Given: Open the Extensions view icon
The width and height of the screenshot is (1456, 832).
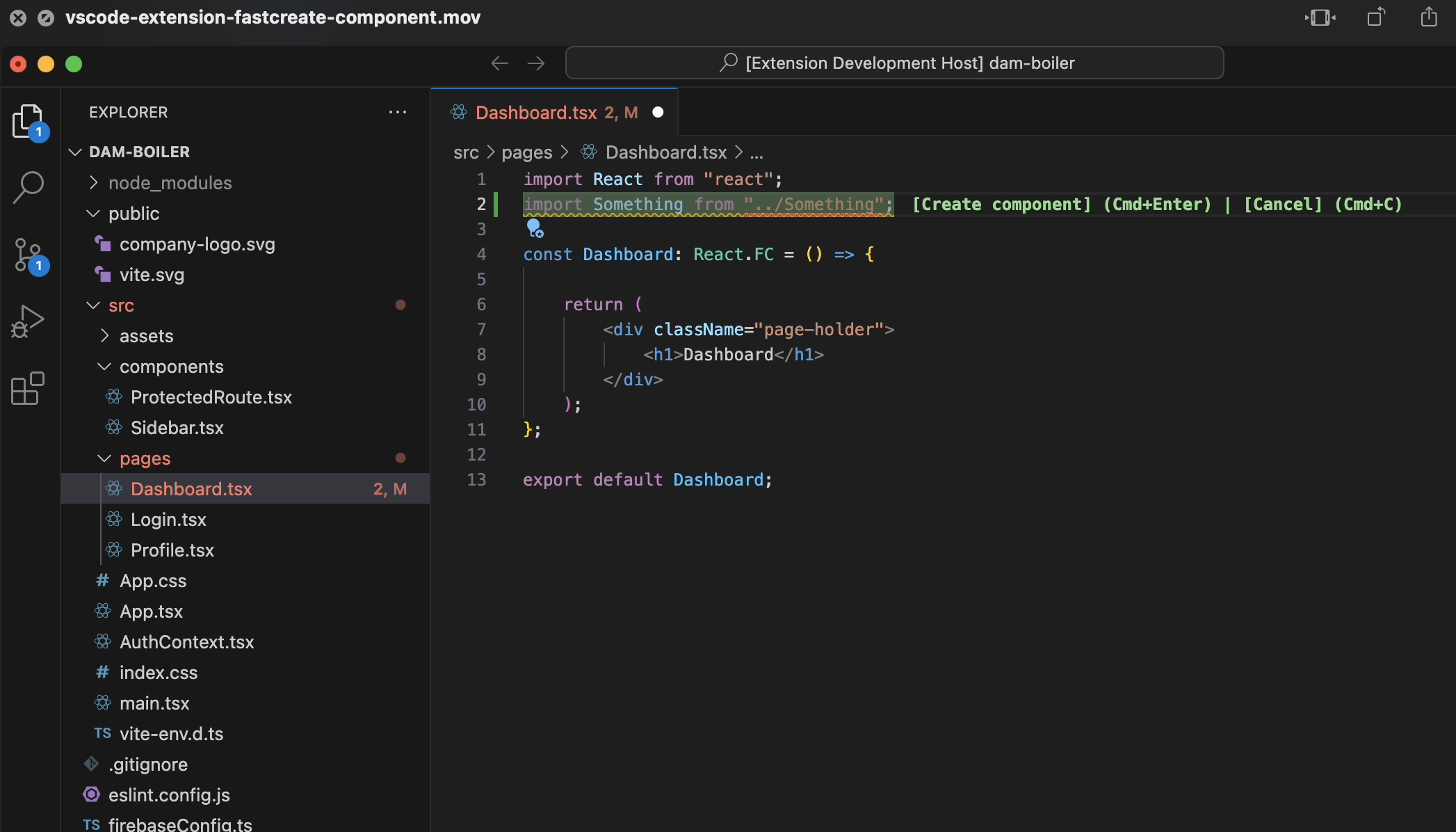Looking at the screenshot, I should (28, 388).
